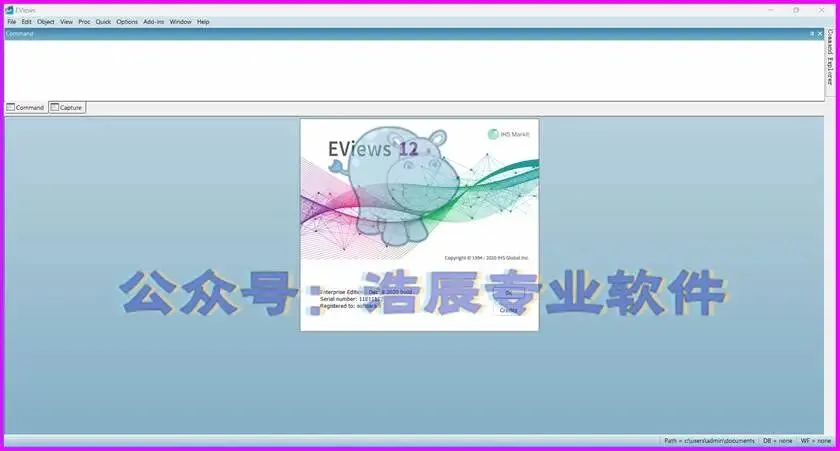
Task: Open the Edit menu
Action: click(26, 22)
